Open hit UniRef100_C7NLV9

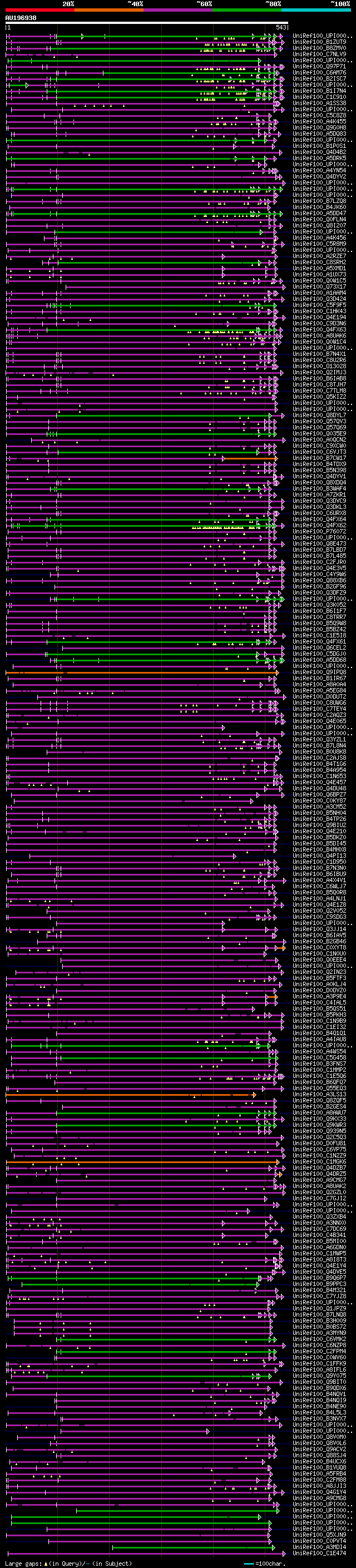[x=319, y=54]
